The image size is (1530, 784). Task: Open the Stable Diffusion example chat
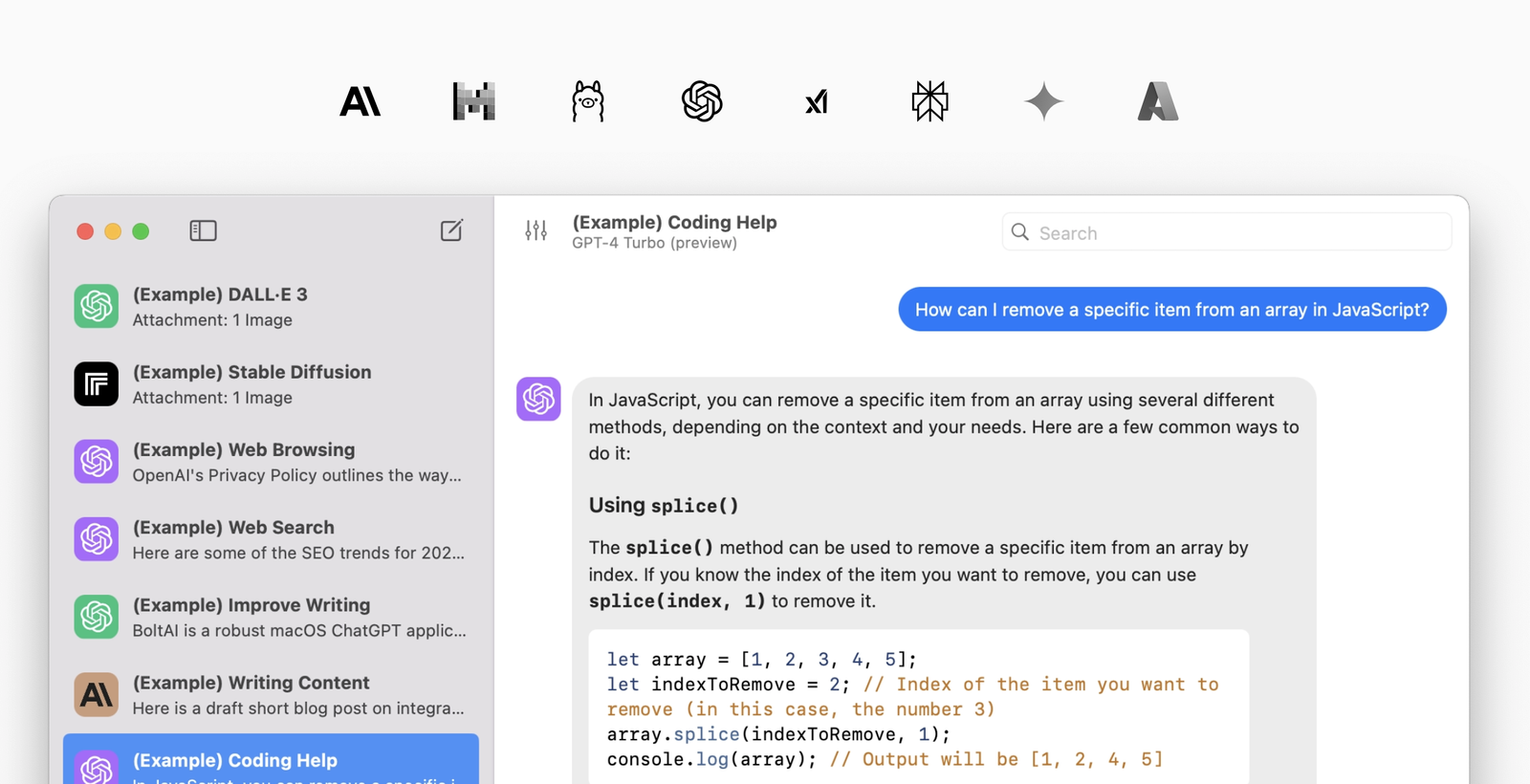pos(271,383)
